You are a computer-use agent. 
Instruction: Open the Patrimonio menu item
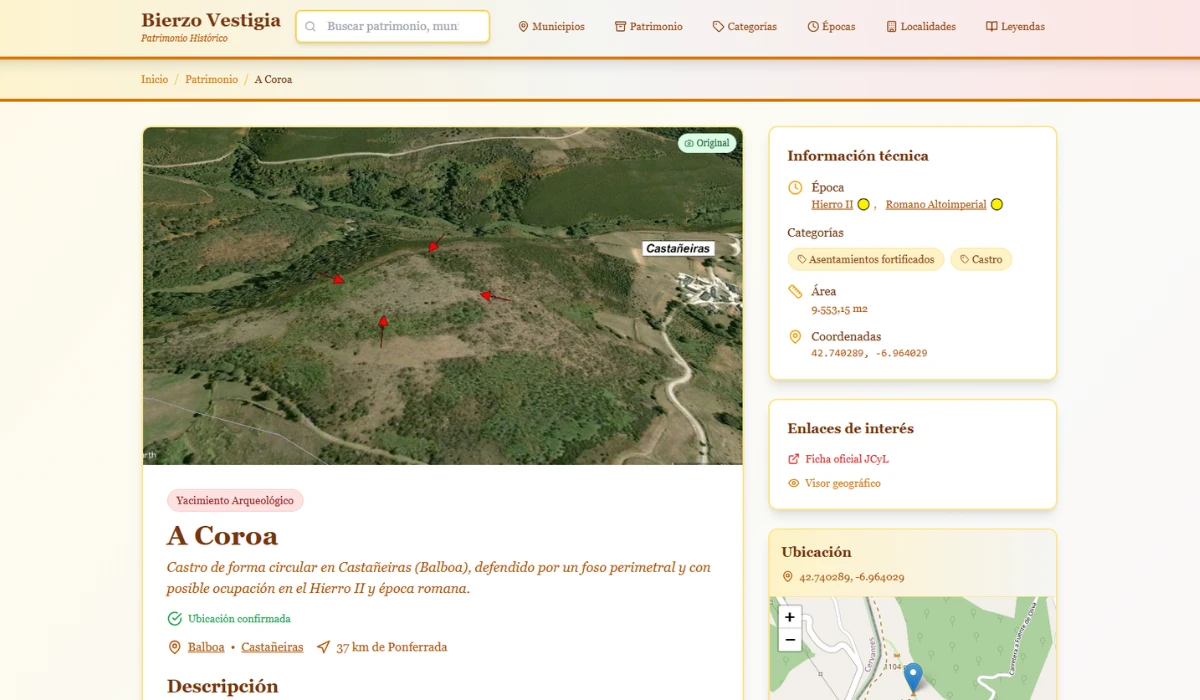point(648,27)
